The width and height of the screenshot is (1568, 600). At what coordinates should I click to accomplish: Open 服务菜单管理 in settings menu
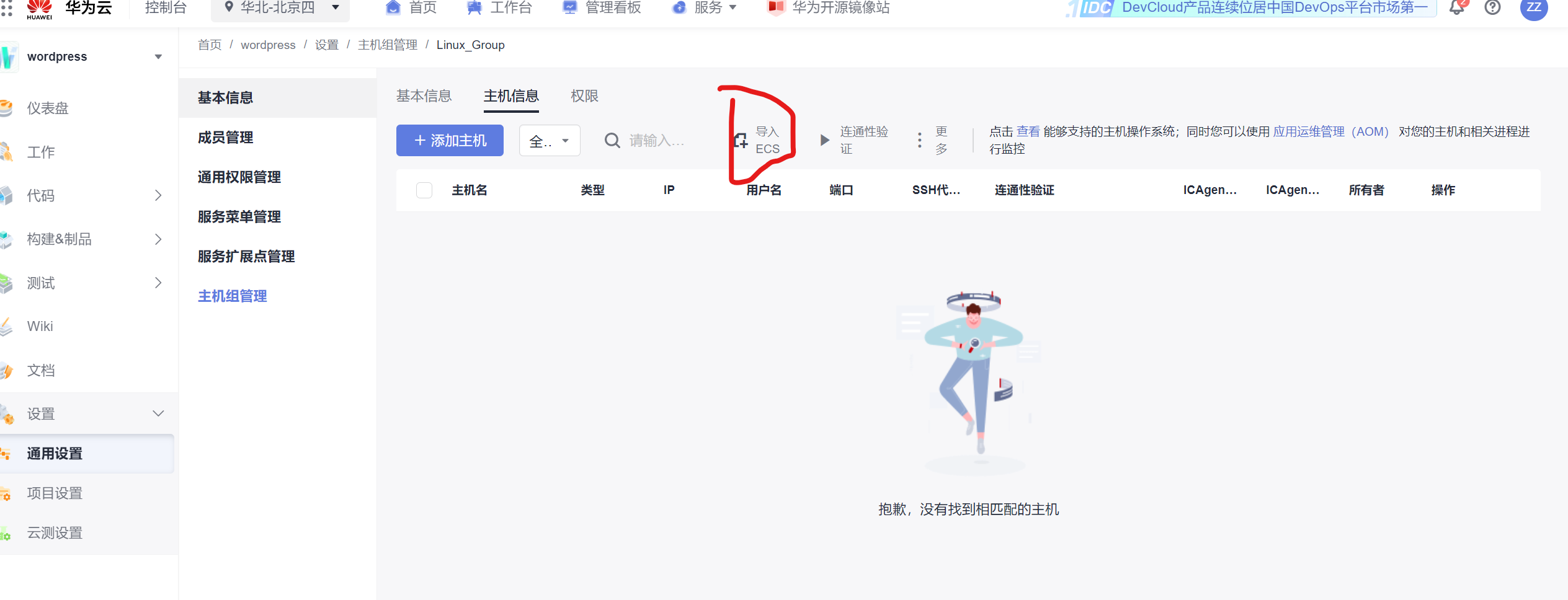[239, 217]
